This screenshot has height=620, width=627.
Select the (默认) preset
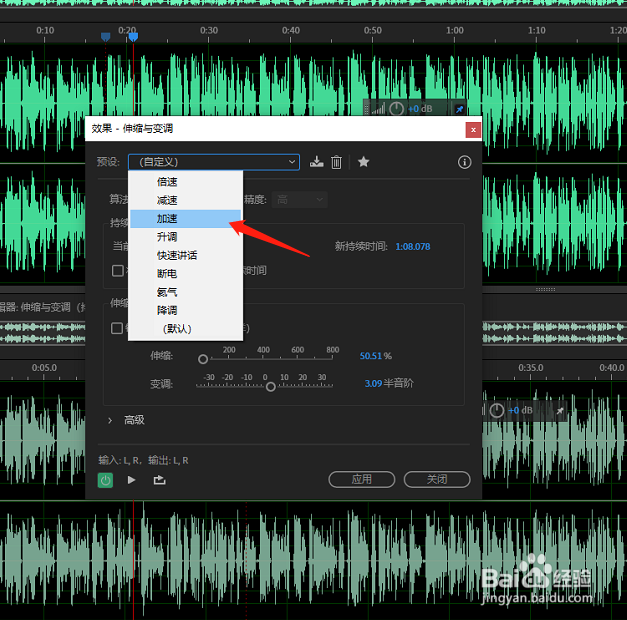pos(186,329)
